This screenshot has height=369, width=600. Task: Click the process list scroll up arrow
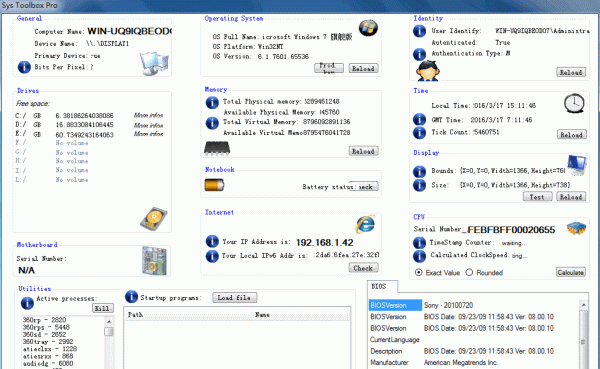[109, 322]
